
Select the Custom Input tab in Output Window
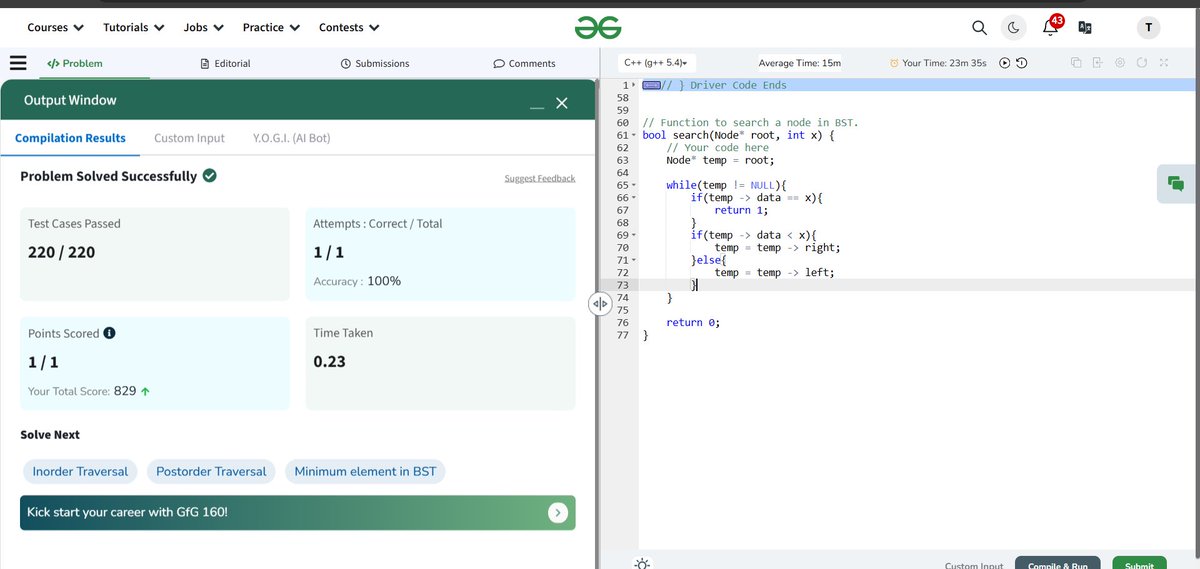[x=189, y=138]
